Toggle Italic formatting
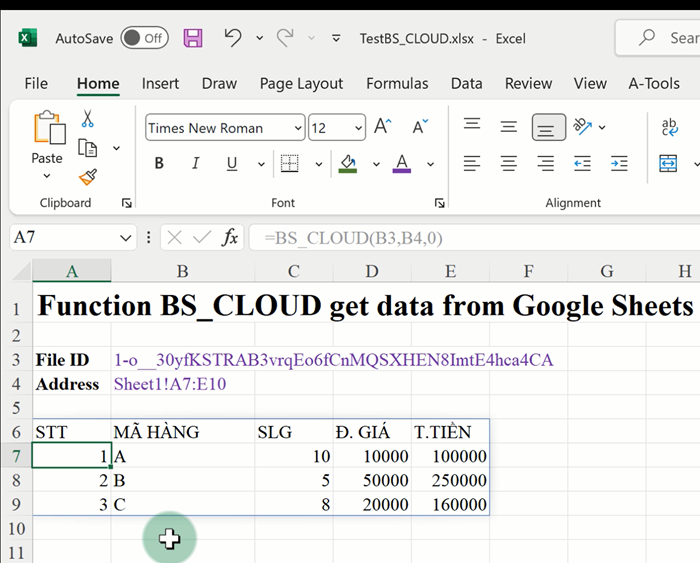 pyautogui.click(x=196, y=163)
